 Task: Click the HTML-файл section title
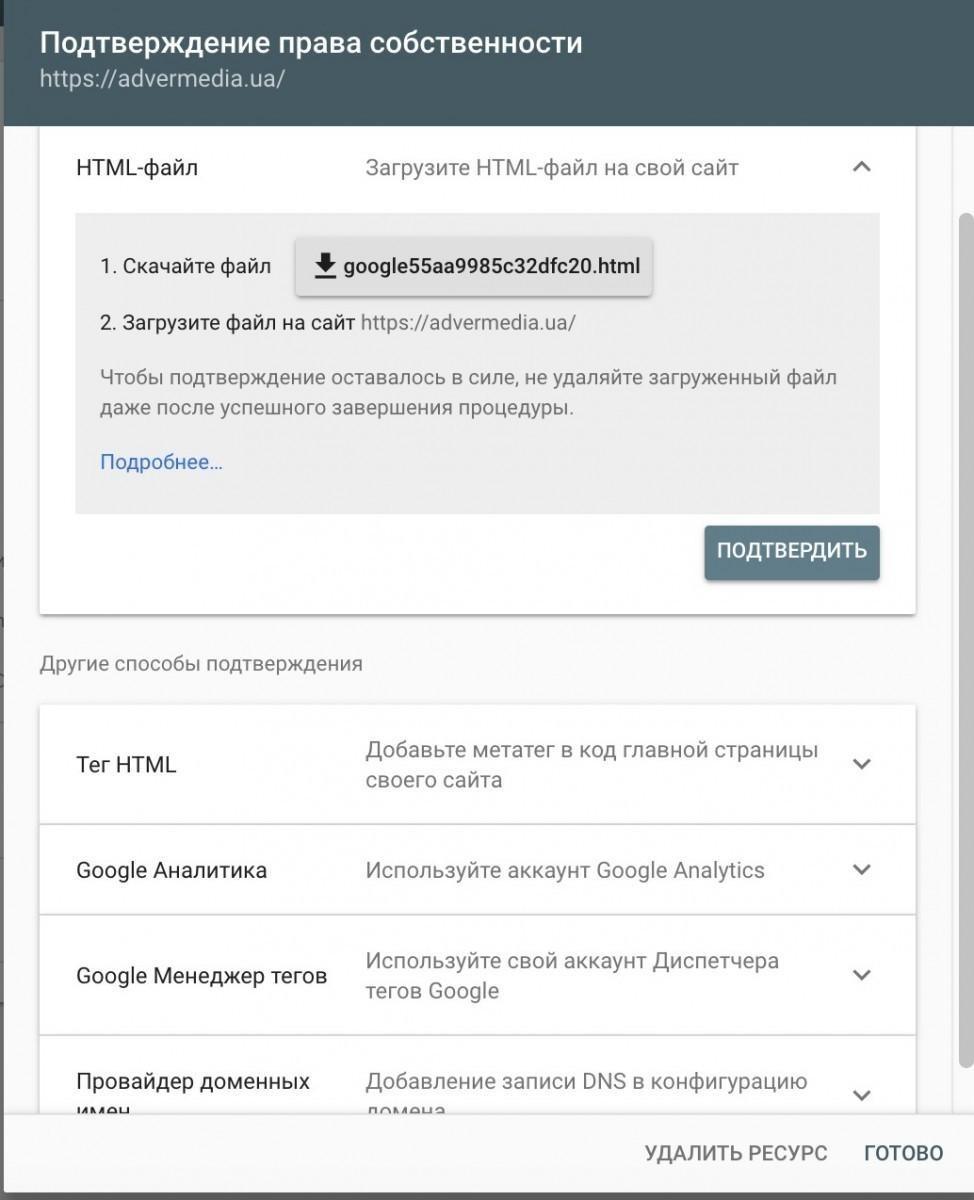(137, 168)
